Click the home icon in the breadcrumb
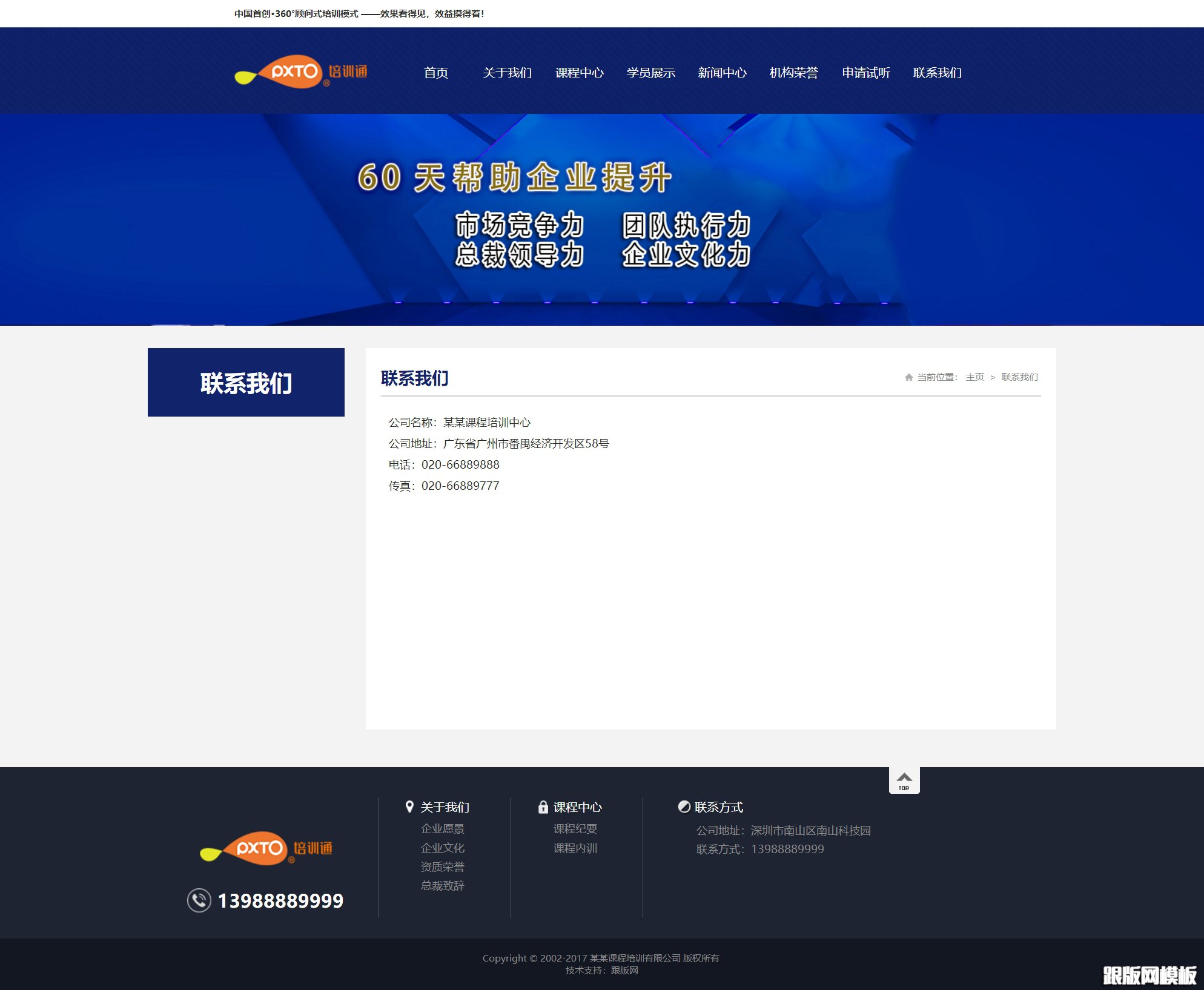The height and width of the screenshot is (990, 1204). pos(908,377)
